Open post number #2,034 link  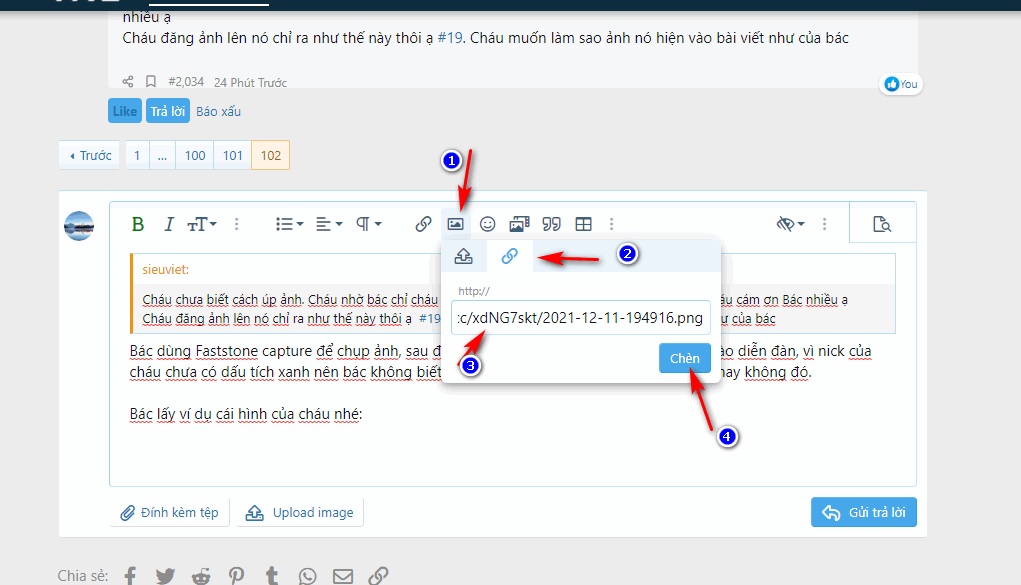[186, 82]
